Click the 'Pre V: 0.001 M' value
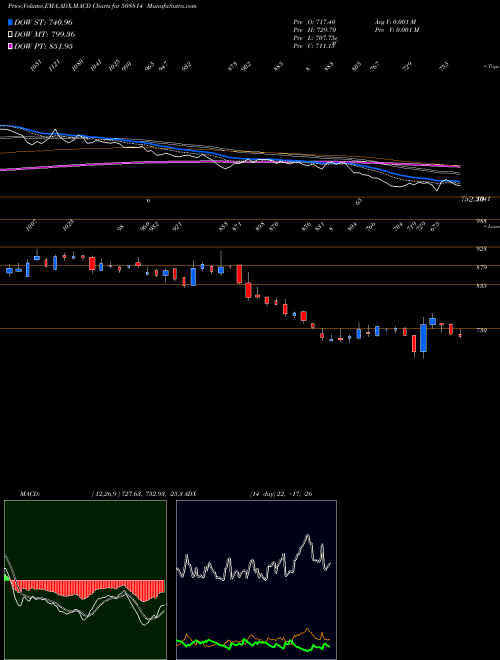The height and width of the screenshot is (660, 500). [397, 30]
